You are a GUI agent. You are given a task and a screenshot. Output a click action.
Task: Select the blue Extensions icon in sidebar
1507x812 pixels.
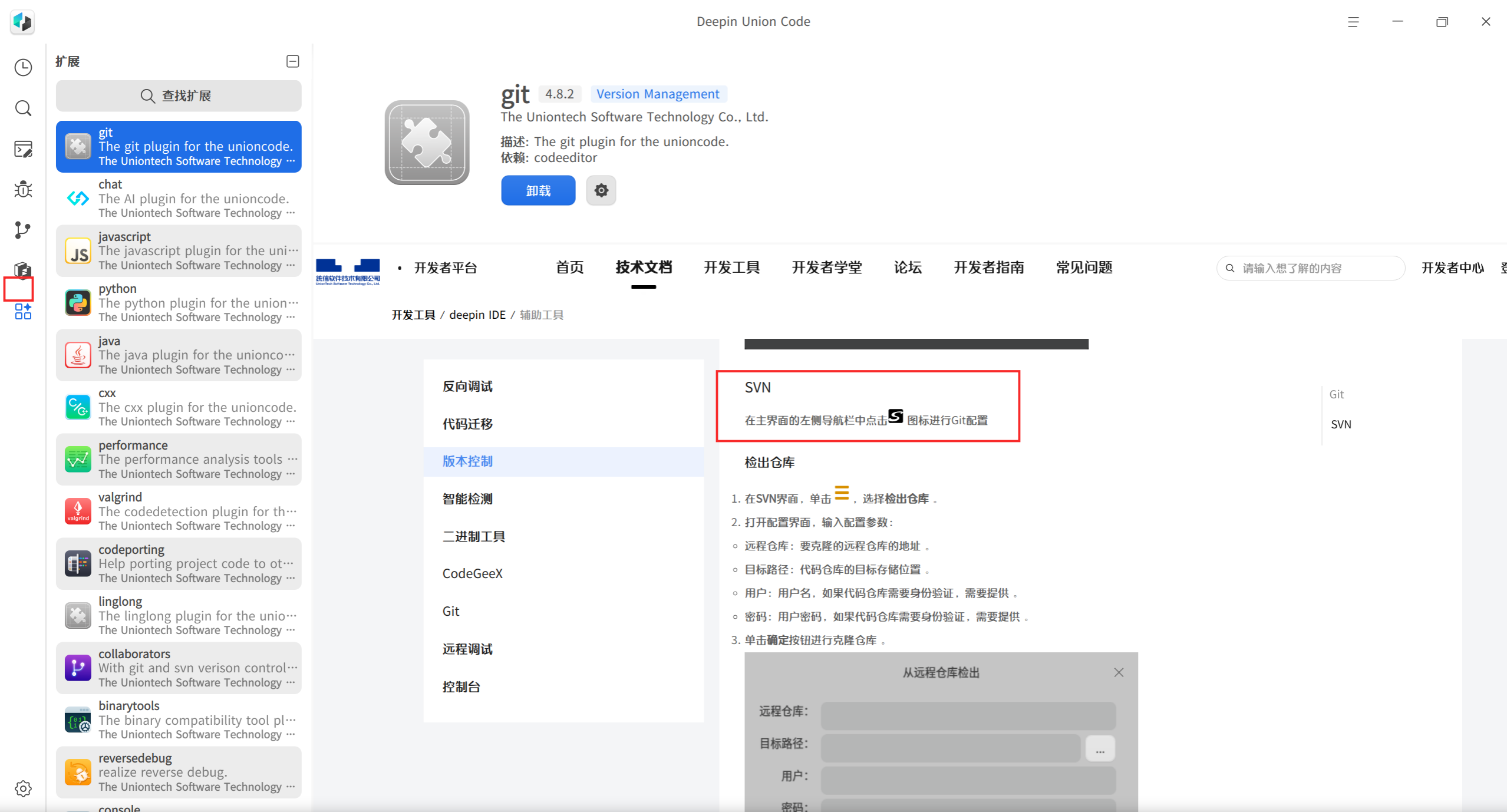(23, 311)
